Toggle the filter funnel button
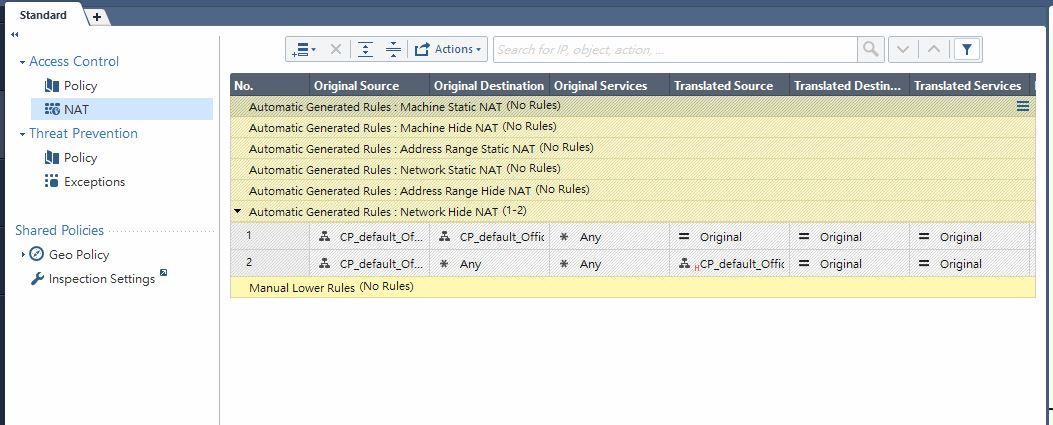1053x425 pixels. 967,49
